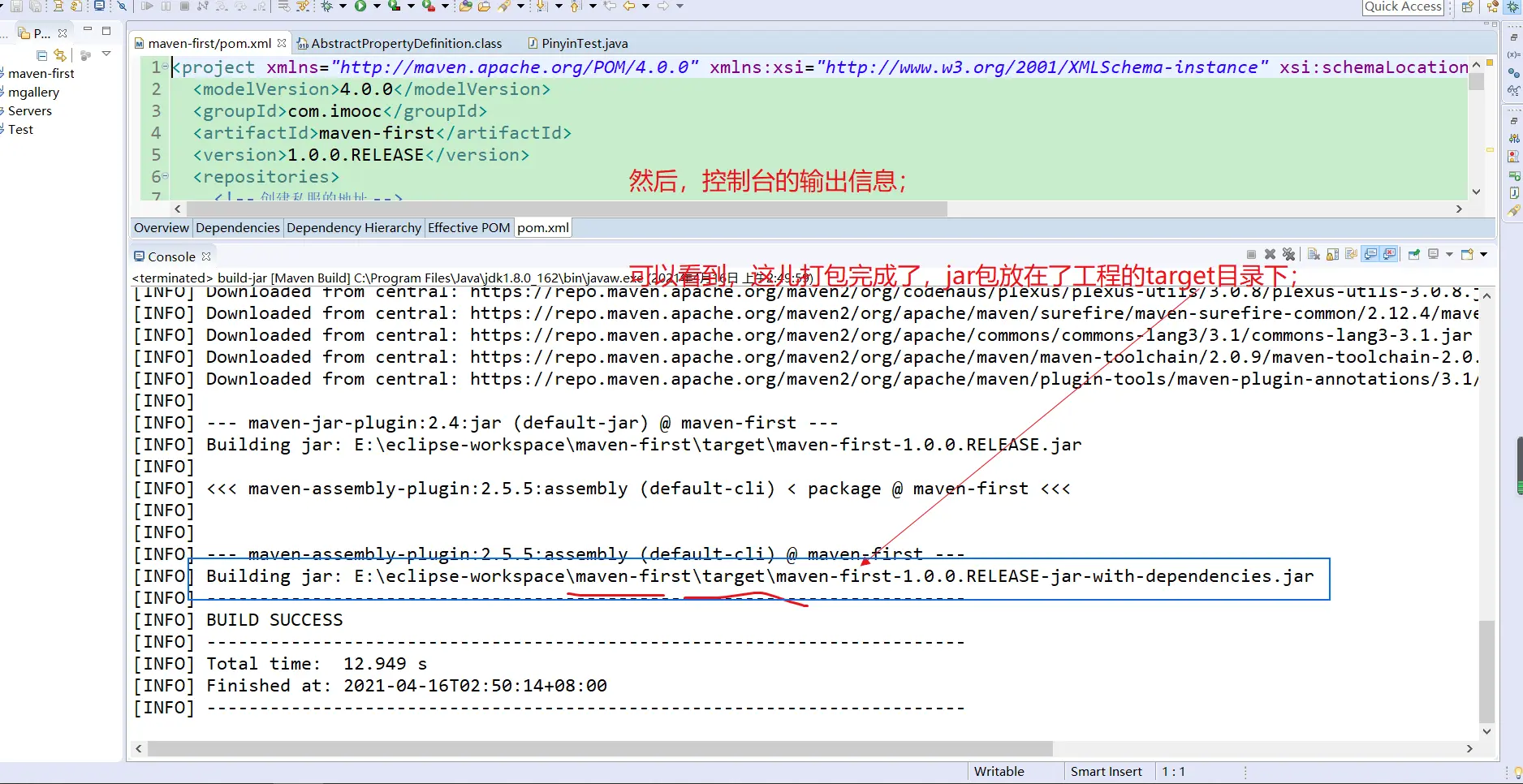Image resolution: width=1523 pixels, height=784 pixels.
Task: Open the Run button dropdown arrow
Action: pyautogui.click(x=377, y=6)
